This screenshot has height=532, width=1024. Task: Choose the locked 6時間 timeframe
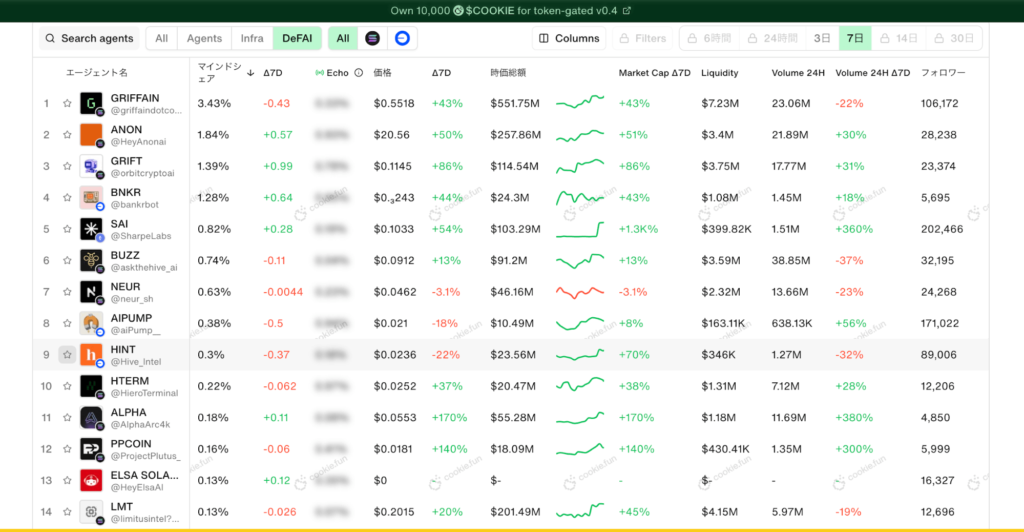[x=709, y=39]
